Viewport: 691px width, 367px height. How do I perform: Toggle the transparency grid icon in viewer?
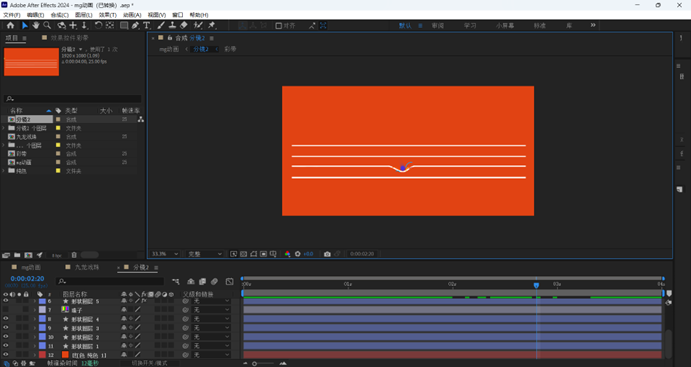pos(243,254)
